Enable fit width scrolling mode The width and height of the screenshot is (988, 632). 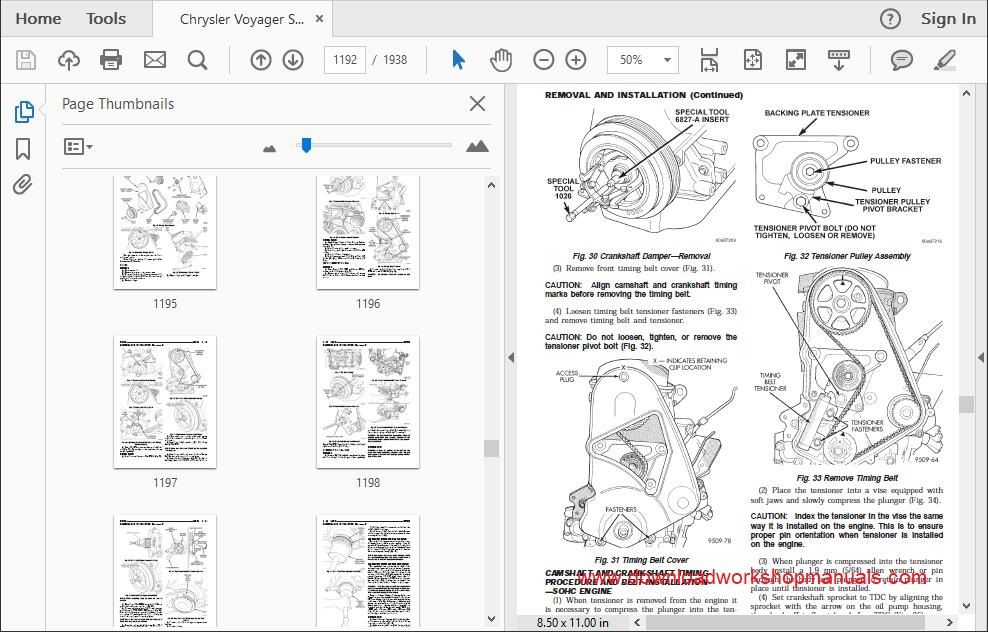(709, 60)
